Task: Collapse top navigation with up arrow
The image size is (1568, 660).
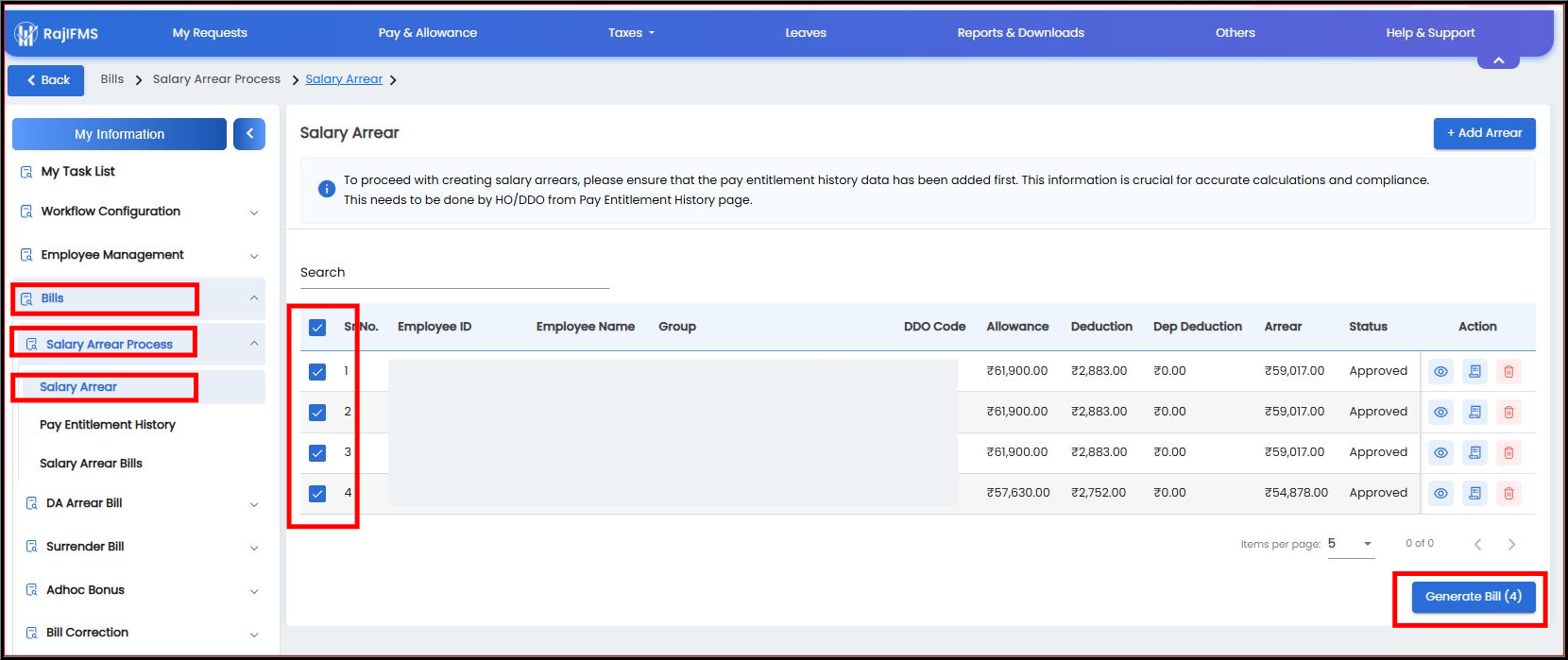Action: pos(1498,60)
